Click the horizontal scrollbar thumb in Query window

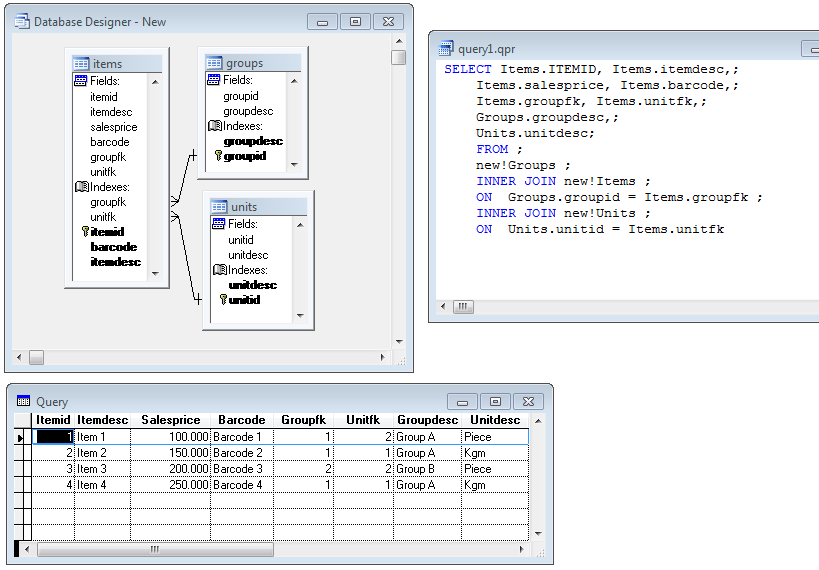click(x=155, y=549)
